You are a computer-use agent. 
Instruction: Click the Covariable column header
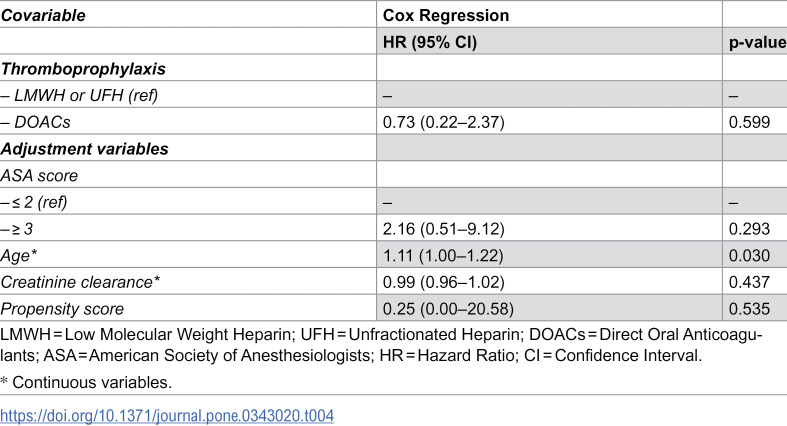coord(43,16)
